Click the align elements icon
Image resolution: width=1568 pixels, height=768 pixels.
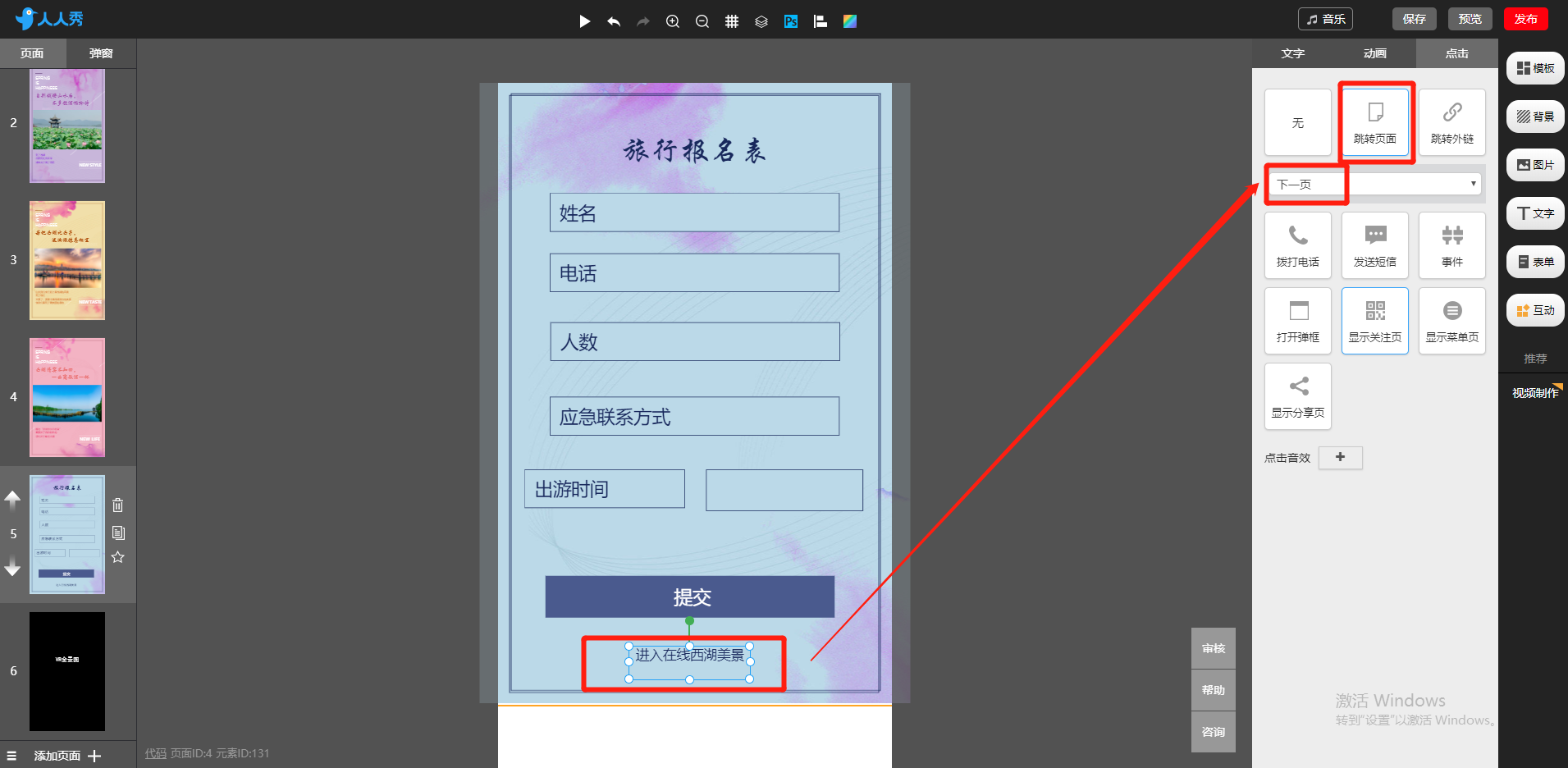(821, 21)
